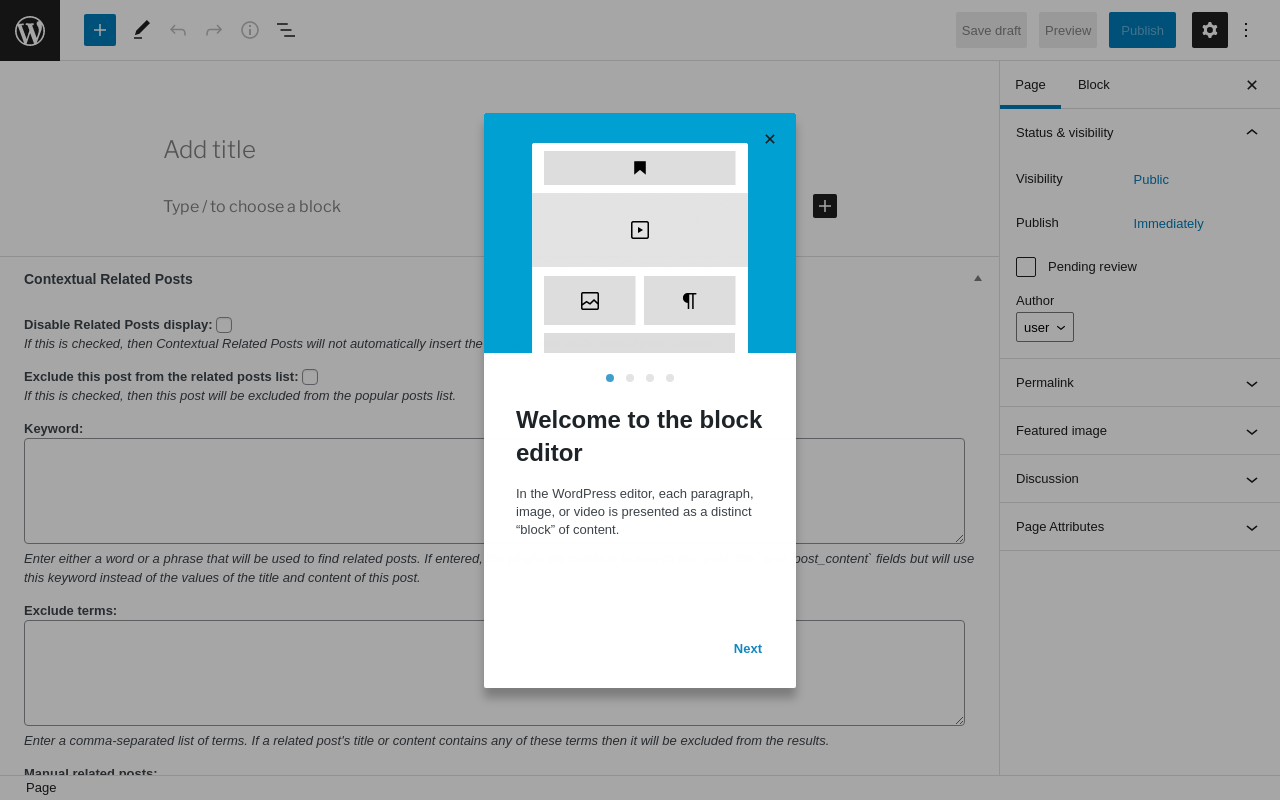Click Next in the welcome guide

pos(748,649)
